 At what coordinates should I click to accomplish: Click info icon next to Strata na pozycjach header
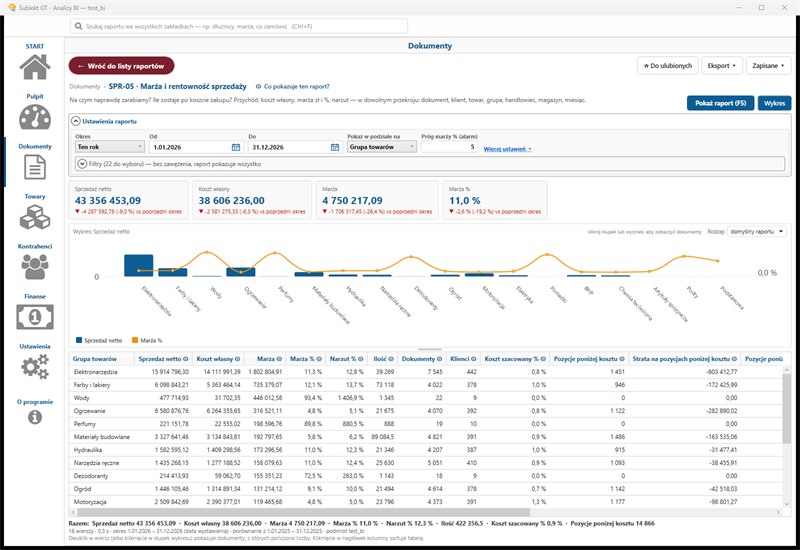(x=735, y=359)
